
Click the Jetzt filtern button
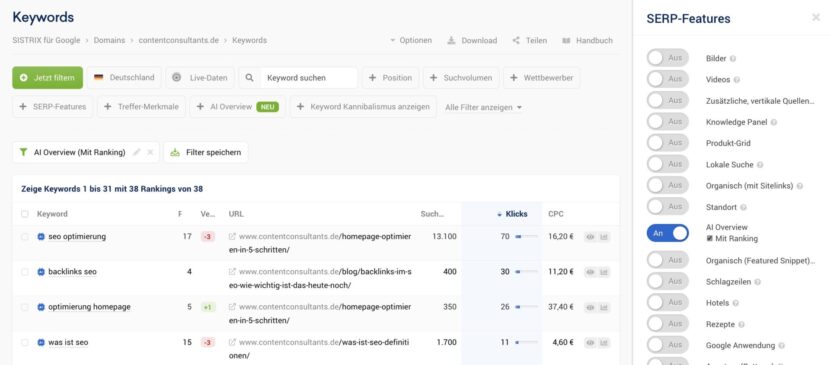[x=48, y=78]
